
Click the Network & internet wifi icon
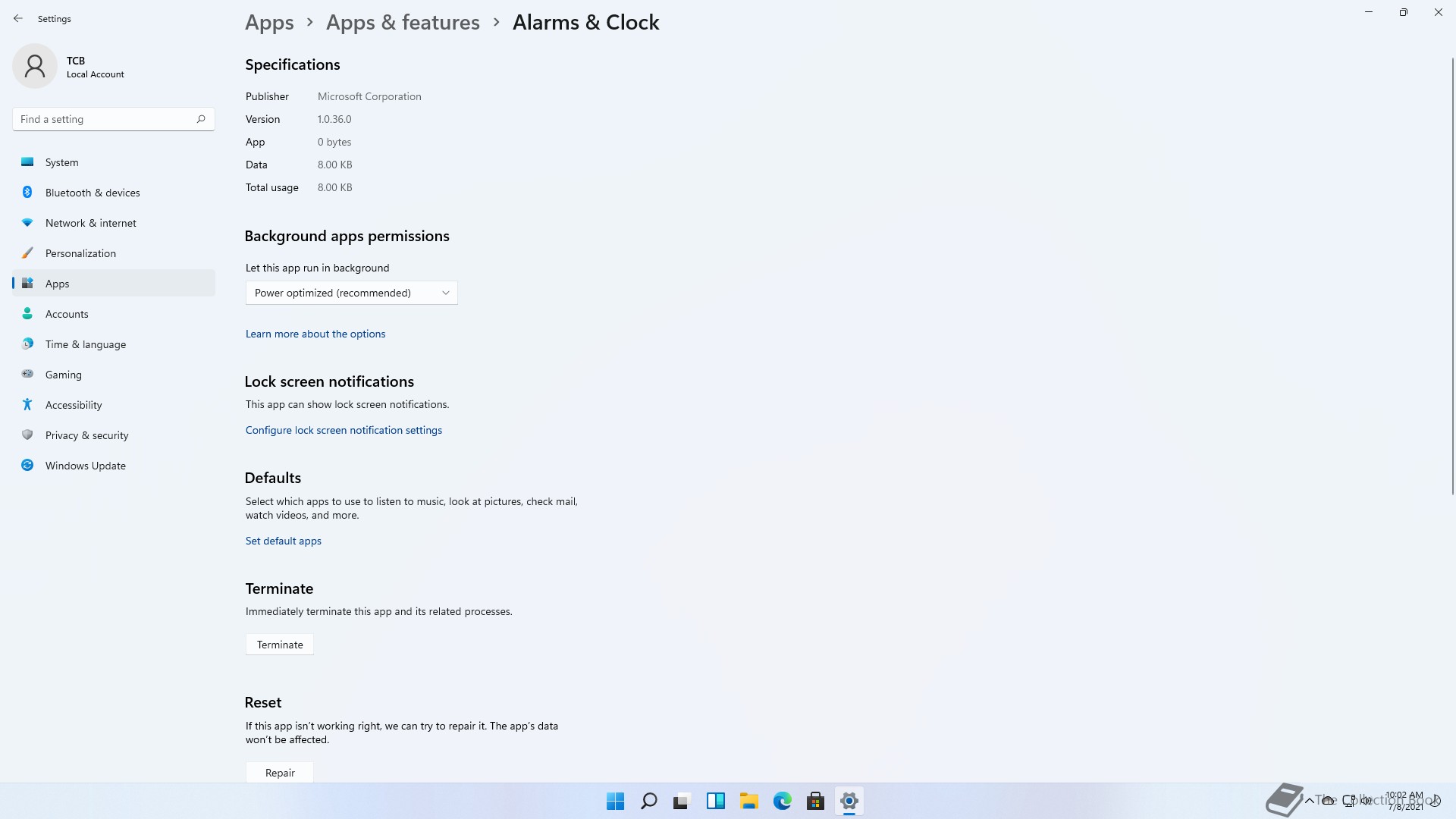click(x=27, y=223)
